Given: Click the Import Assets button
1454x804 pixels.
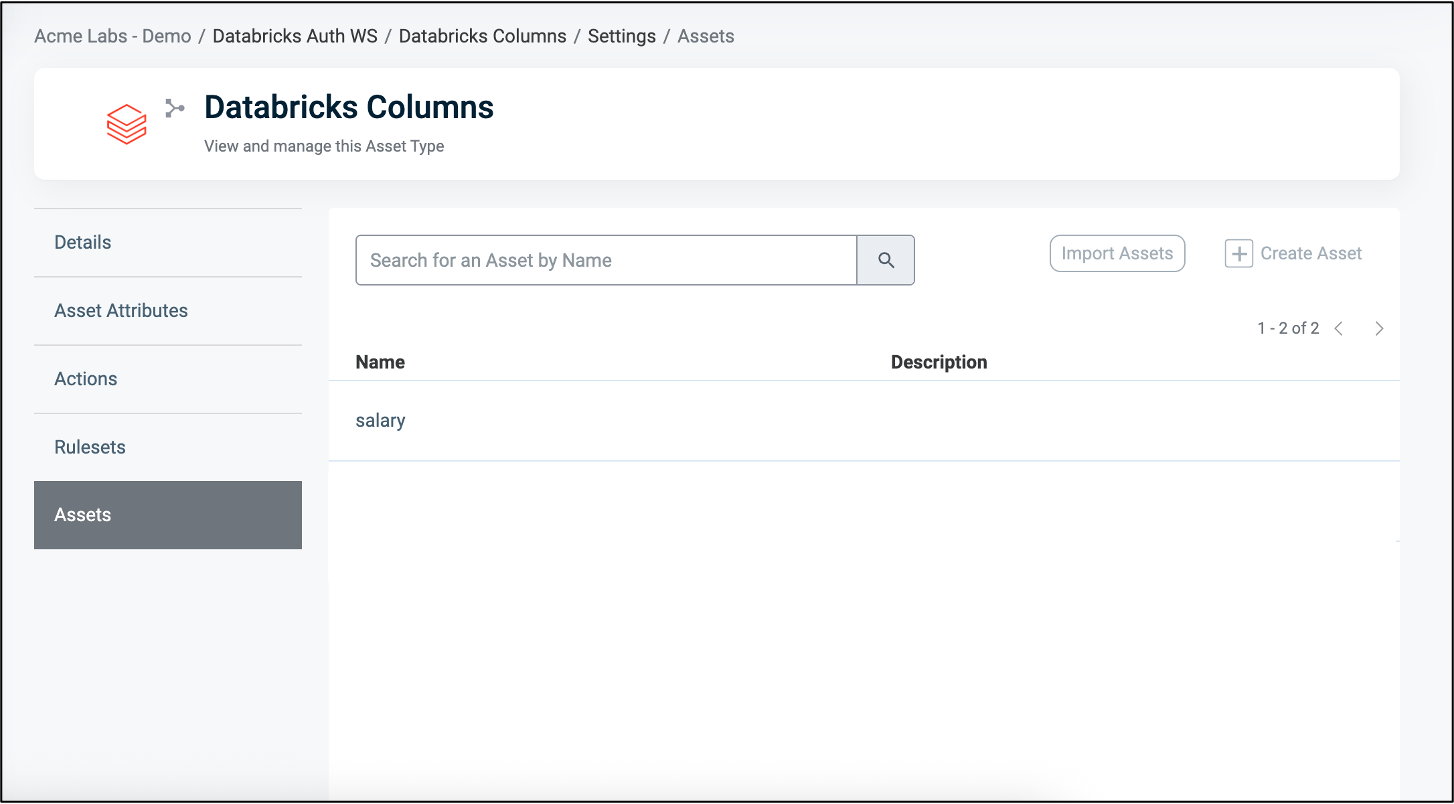Looking at the screenshot, I should pos(1117,254).
